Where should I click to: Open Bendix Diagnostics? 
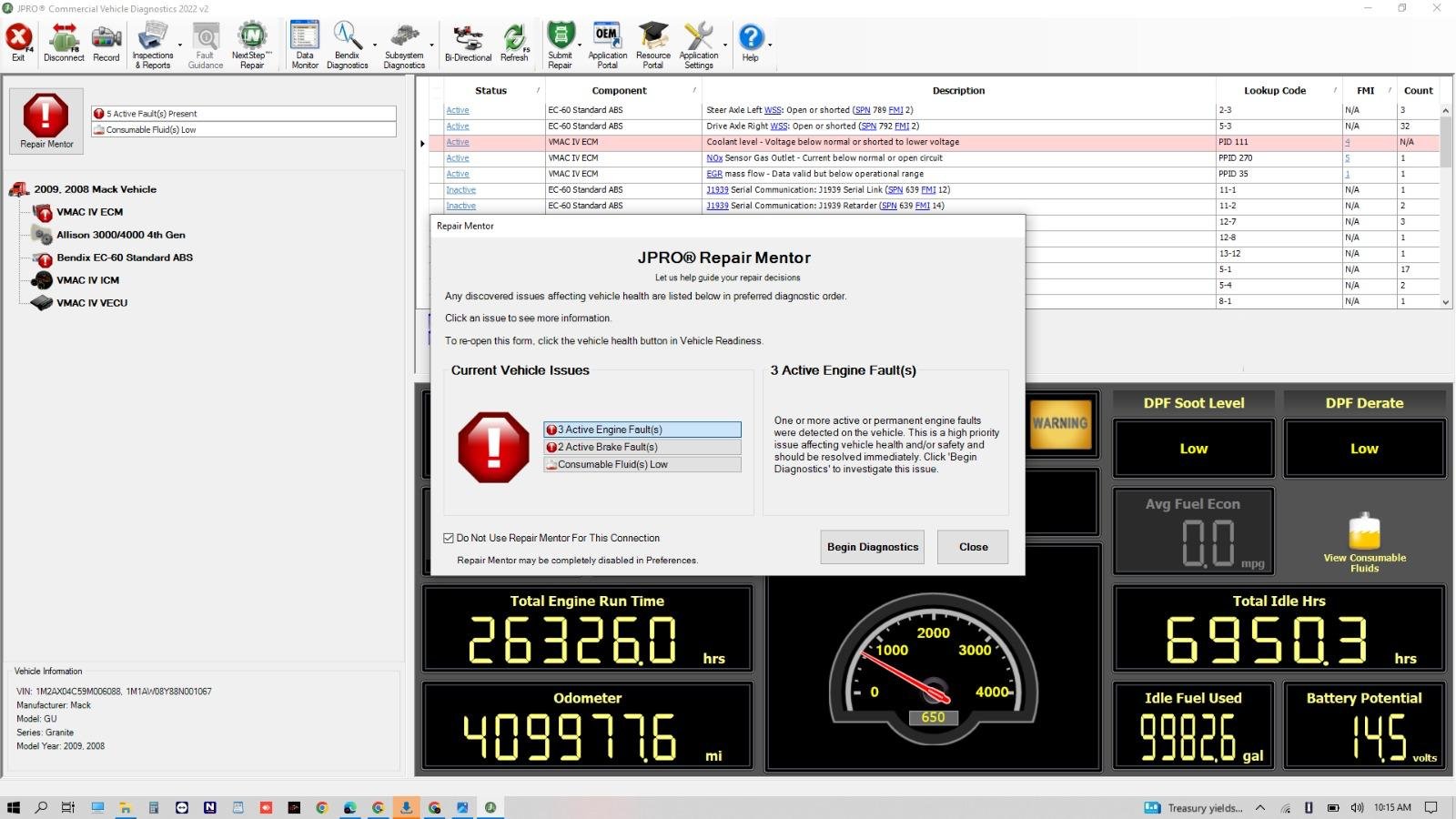pyautogui.click(x=347, y=45)
